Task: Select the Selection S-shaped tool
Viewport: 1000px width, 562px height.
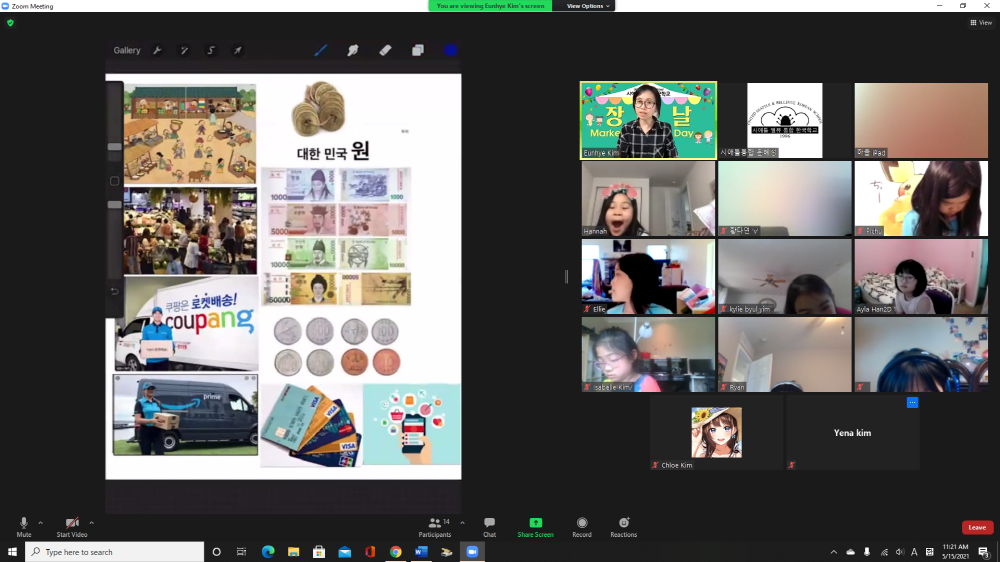Action: tap(211, 50)
